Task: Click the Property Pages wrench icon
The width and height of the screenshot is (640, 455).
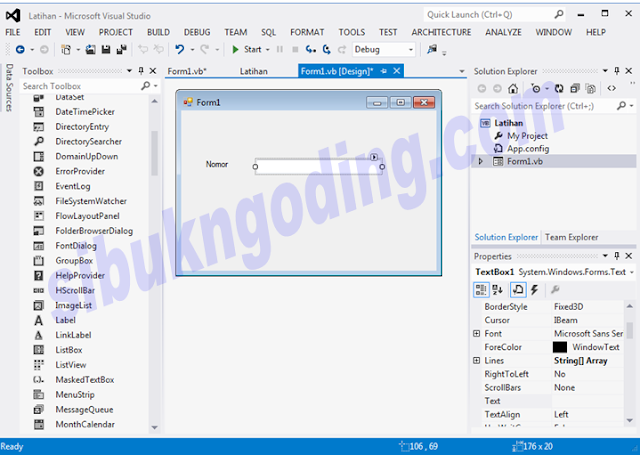Action: [x=555, y=290]
